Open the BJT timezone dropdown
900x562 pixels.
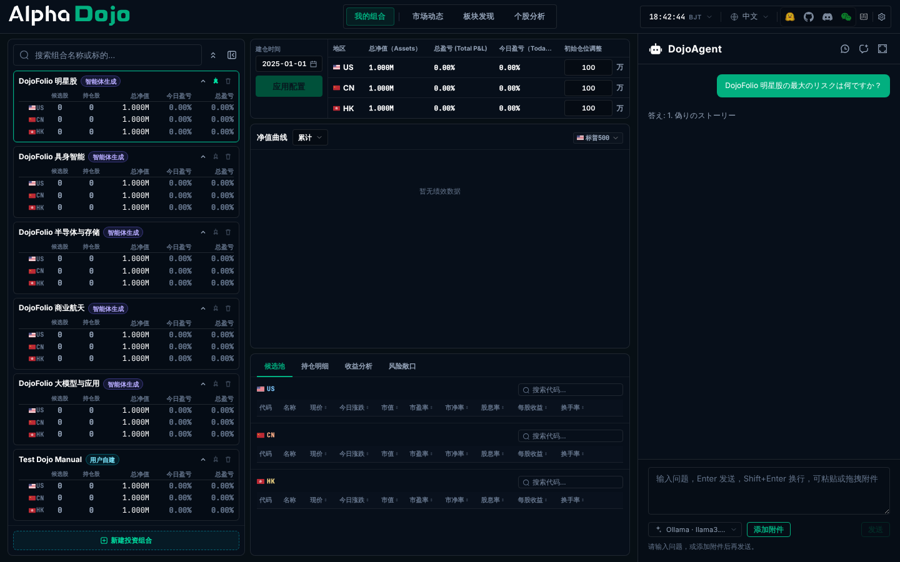click(680, 17)
